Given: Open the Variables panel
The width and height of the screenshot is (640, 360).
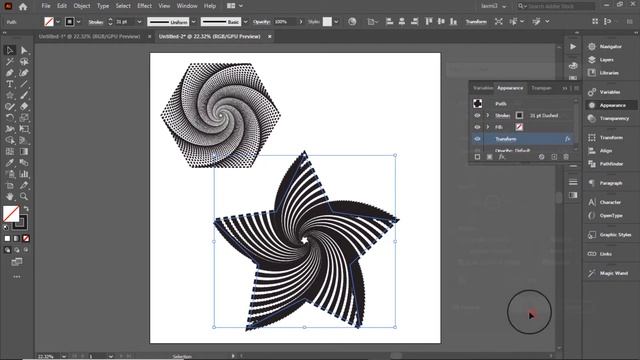Looking at the screenshot, I should [610, 92].
